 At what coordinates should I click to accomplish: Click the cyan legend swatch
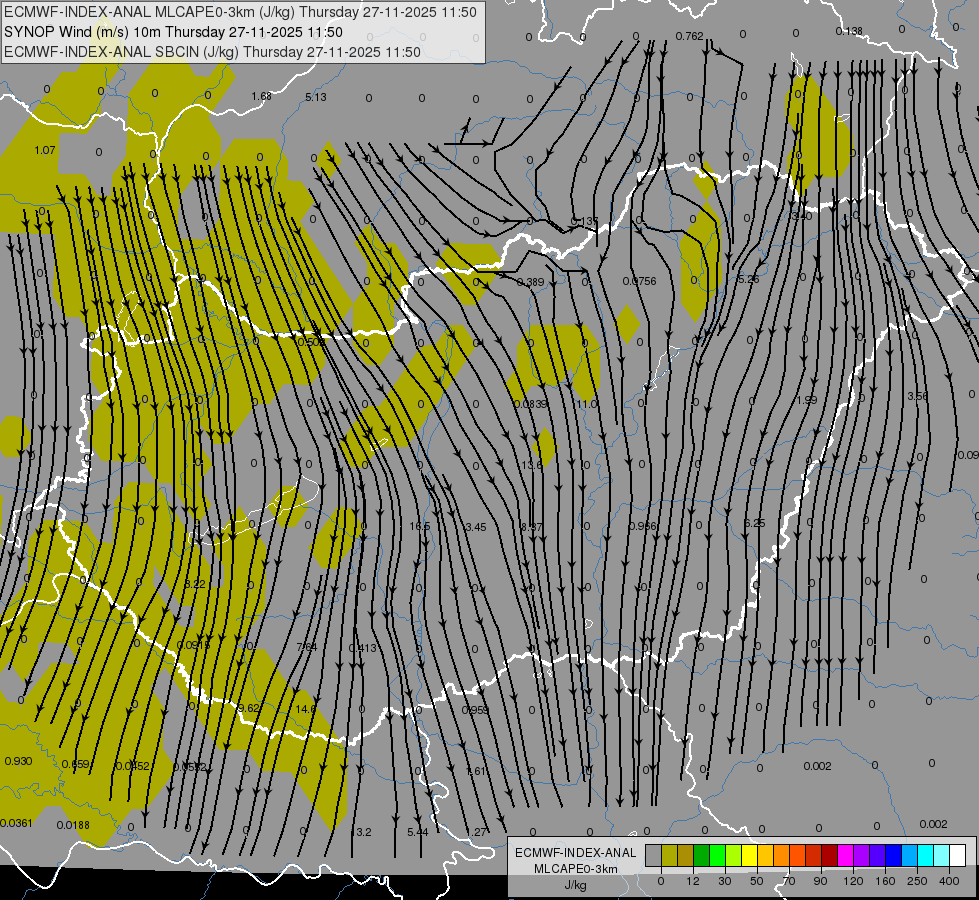point(925,856)
